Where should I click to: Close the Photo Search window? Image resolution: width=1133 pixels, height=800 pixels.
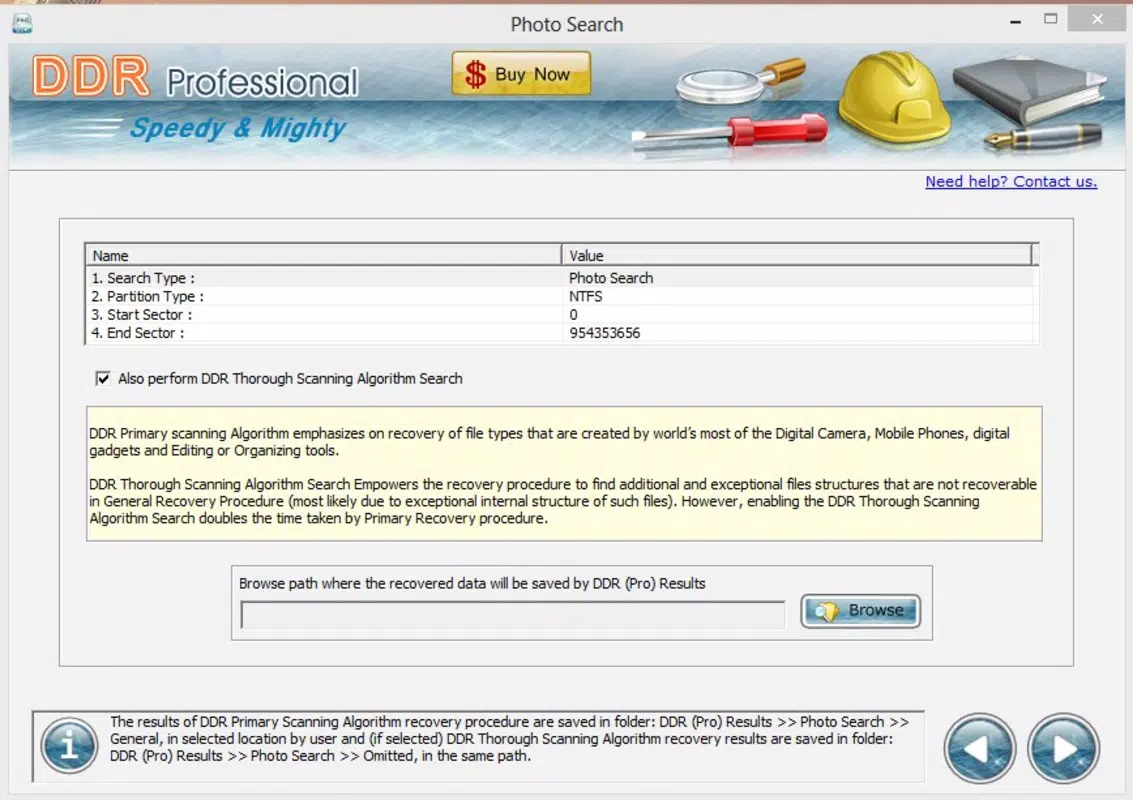pyautogui.click(x=1097, y=19)
